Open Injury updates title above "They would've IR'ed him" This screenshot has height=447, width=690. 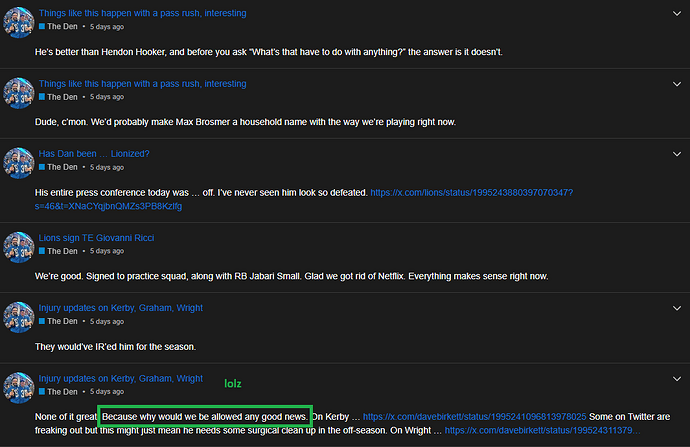point(120,308)
